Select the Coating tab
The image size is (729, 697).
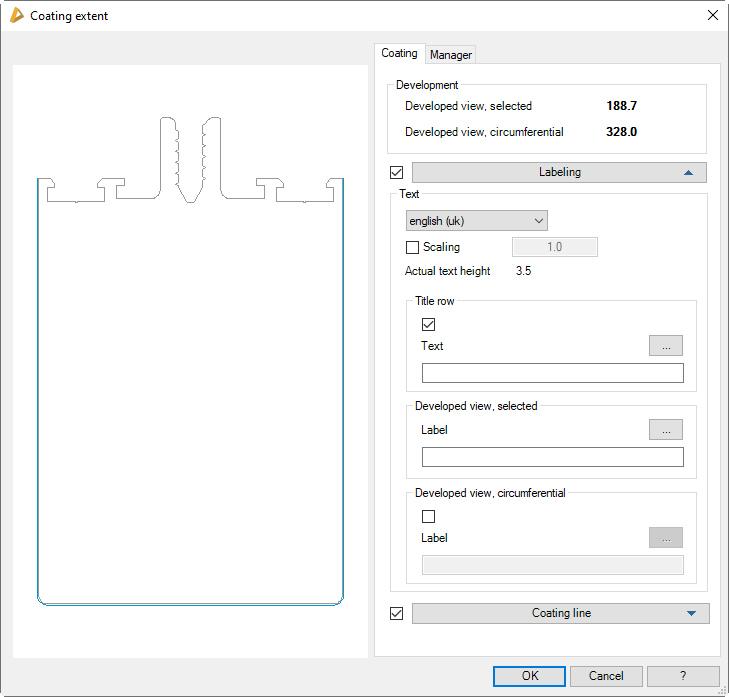(x=399, y=54)
